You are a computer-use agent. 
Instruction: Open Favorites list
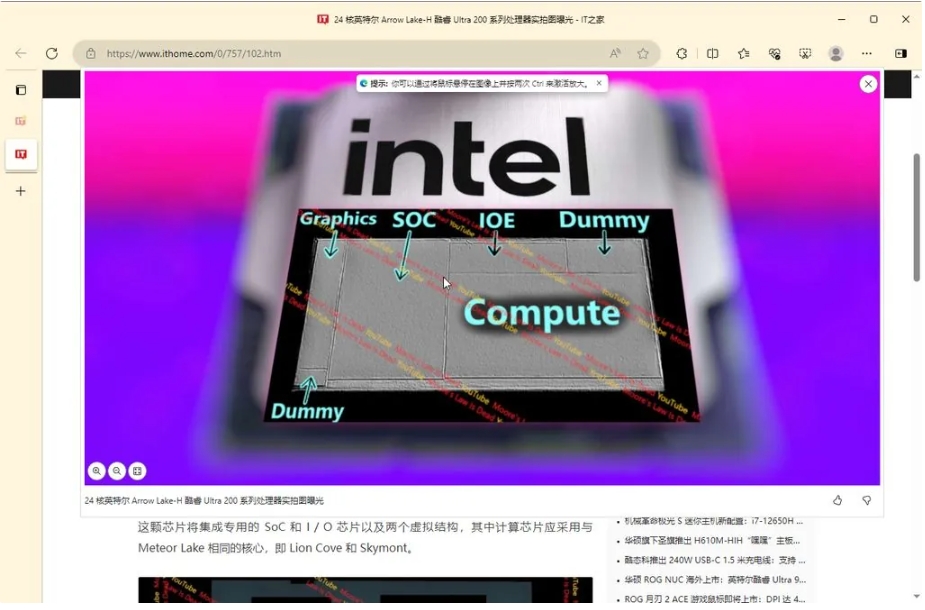click(744, 54)
